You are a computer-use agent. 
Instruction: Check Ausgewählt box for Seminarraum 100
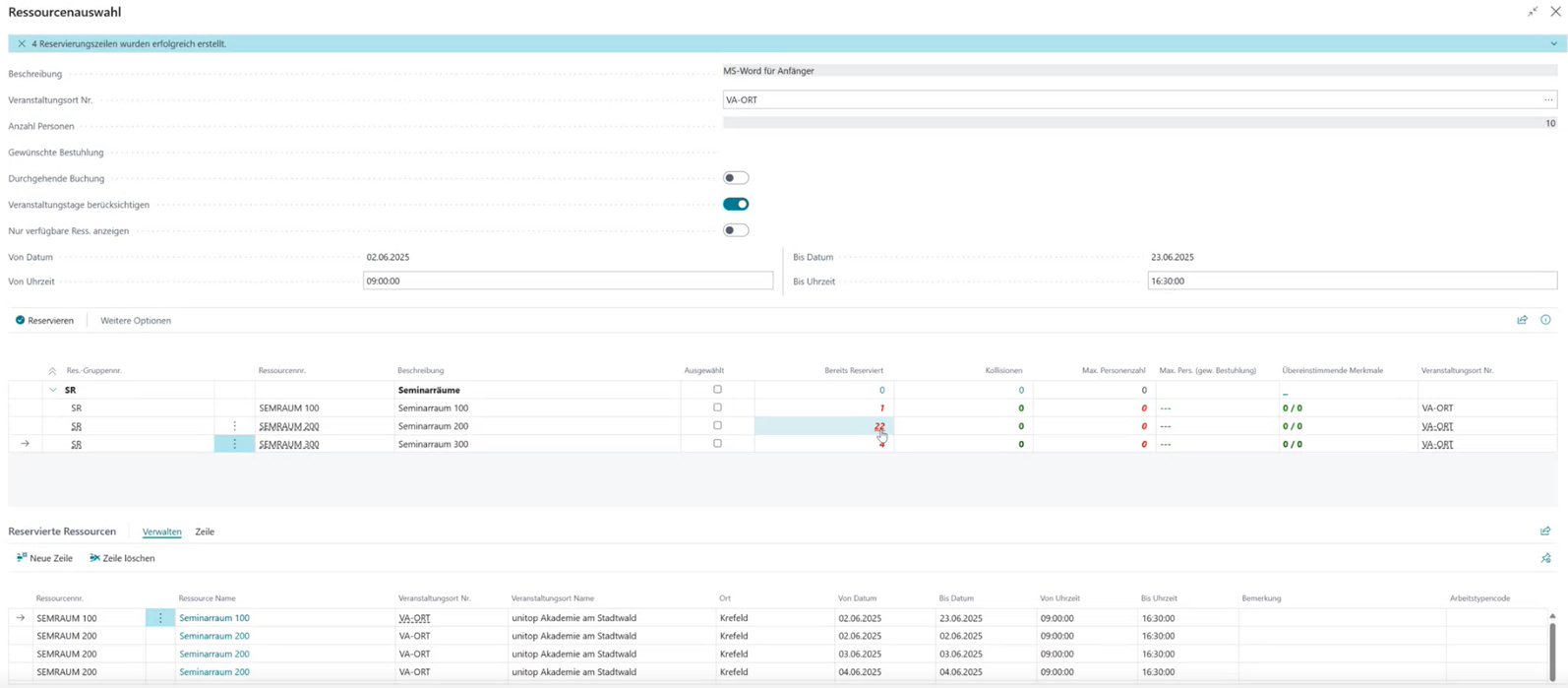coord(717,407)
